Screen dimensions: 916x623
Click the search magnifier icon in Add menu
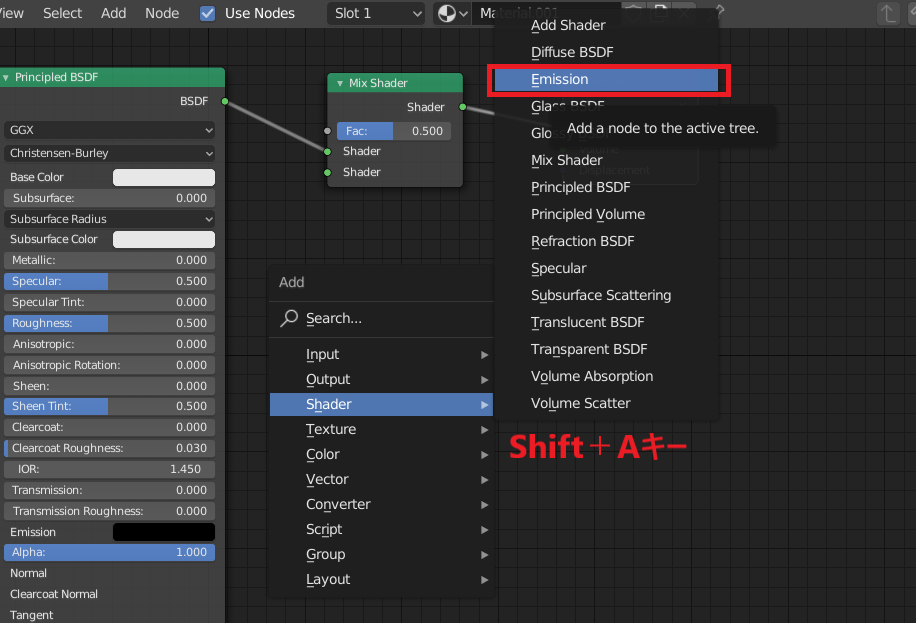[x=289, y=318]
